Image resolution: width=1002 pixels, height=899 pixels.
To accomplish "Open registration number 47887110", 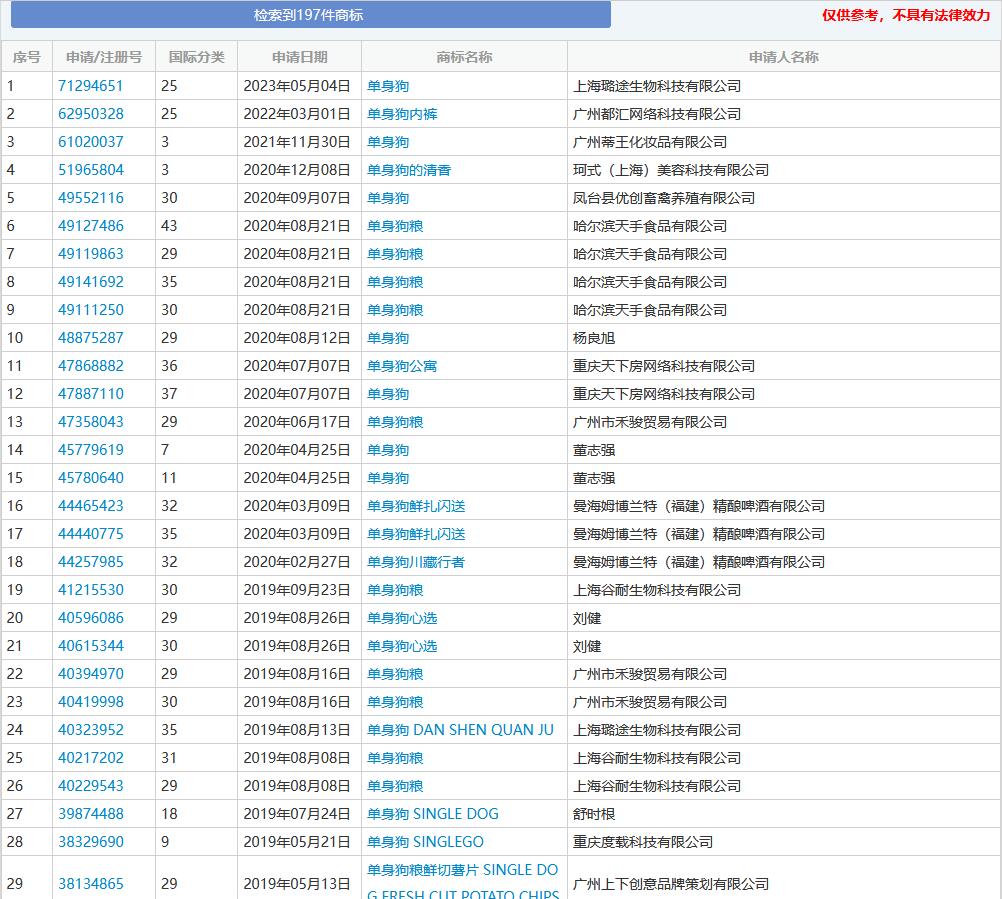I will click(x=91, y=394).
